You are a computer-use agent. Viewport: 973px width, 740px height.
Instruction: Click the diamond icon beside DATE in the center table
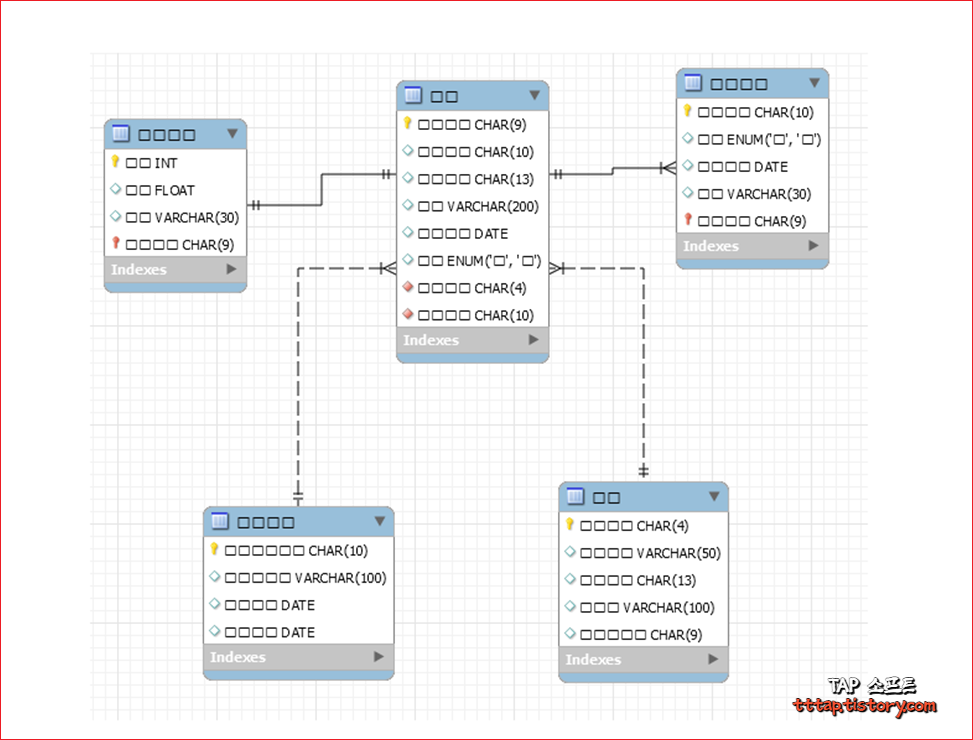coord(408,232)
